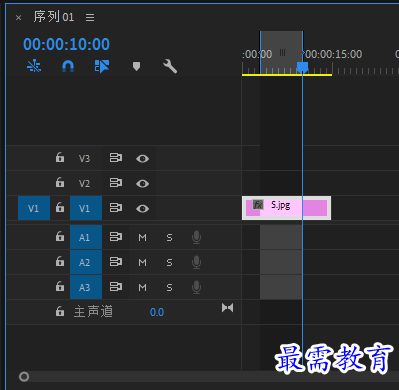This screenshot has width=399, height=390.
Task: Solo track A2
Action: [169, 263]
